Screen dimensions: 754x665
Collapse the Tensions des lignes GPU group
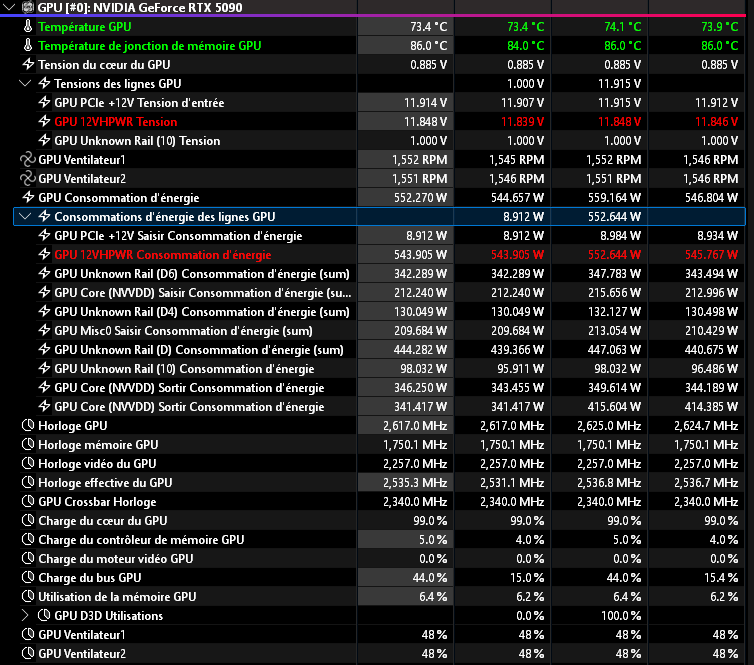[25, 84]
